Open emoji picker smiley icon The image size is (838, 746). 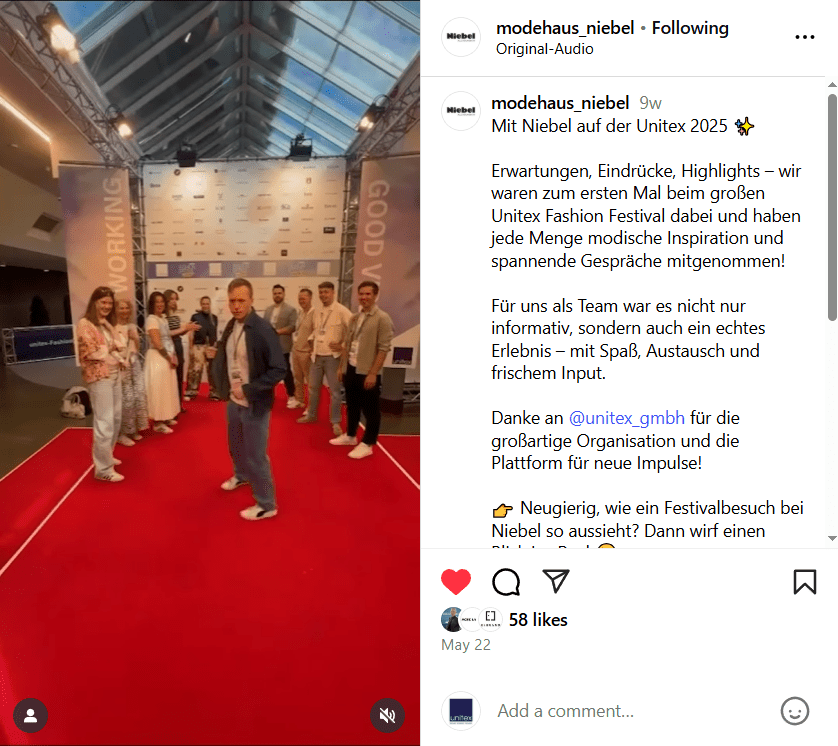795,711
